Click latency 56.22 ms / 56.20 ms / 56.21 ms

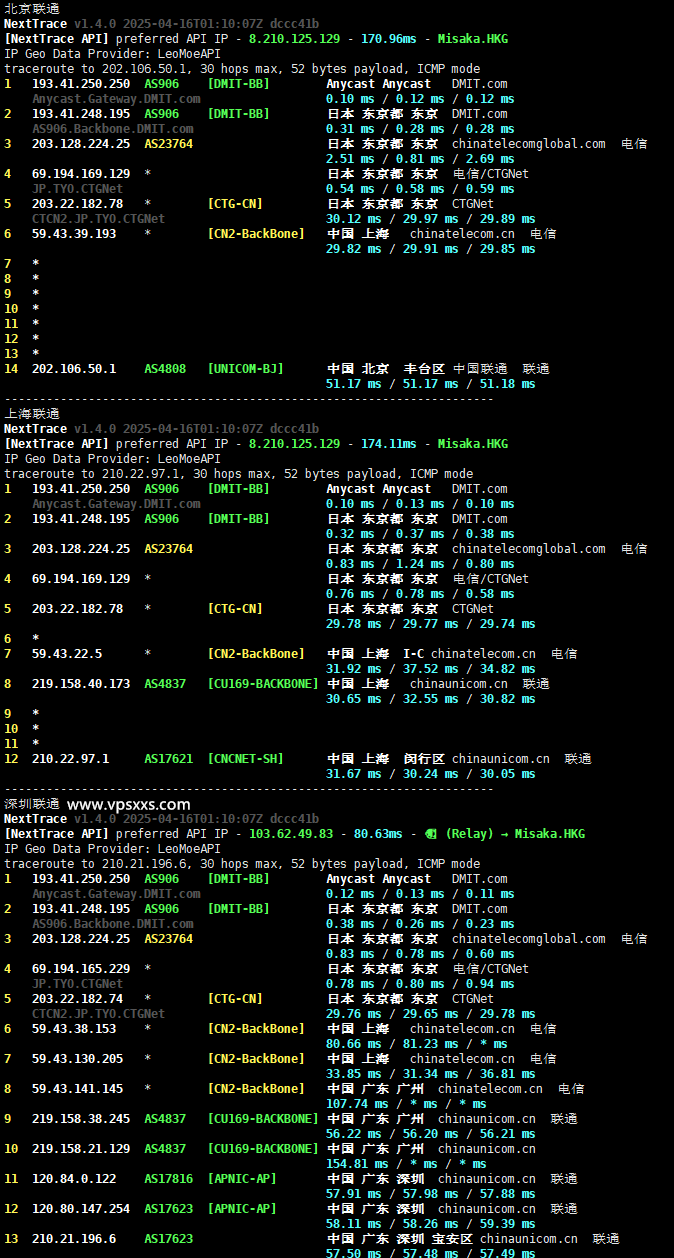[431, 1134]
